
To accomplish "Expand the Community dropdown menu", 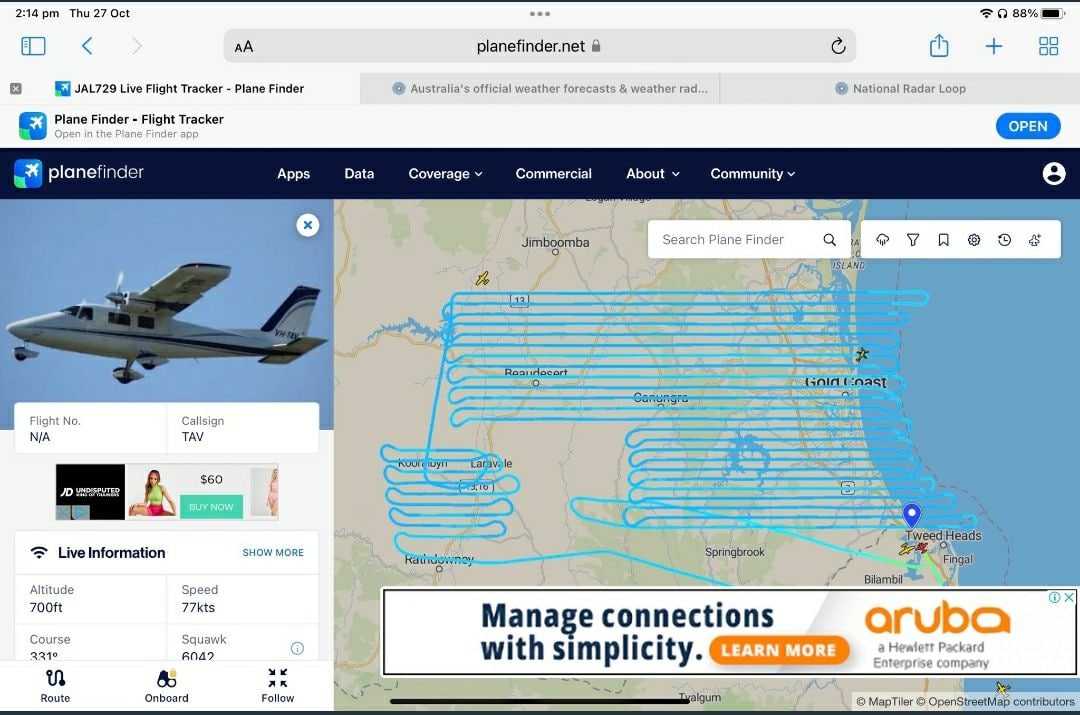I will pyautogui.click(x=752, y=174).
